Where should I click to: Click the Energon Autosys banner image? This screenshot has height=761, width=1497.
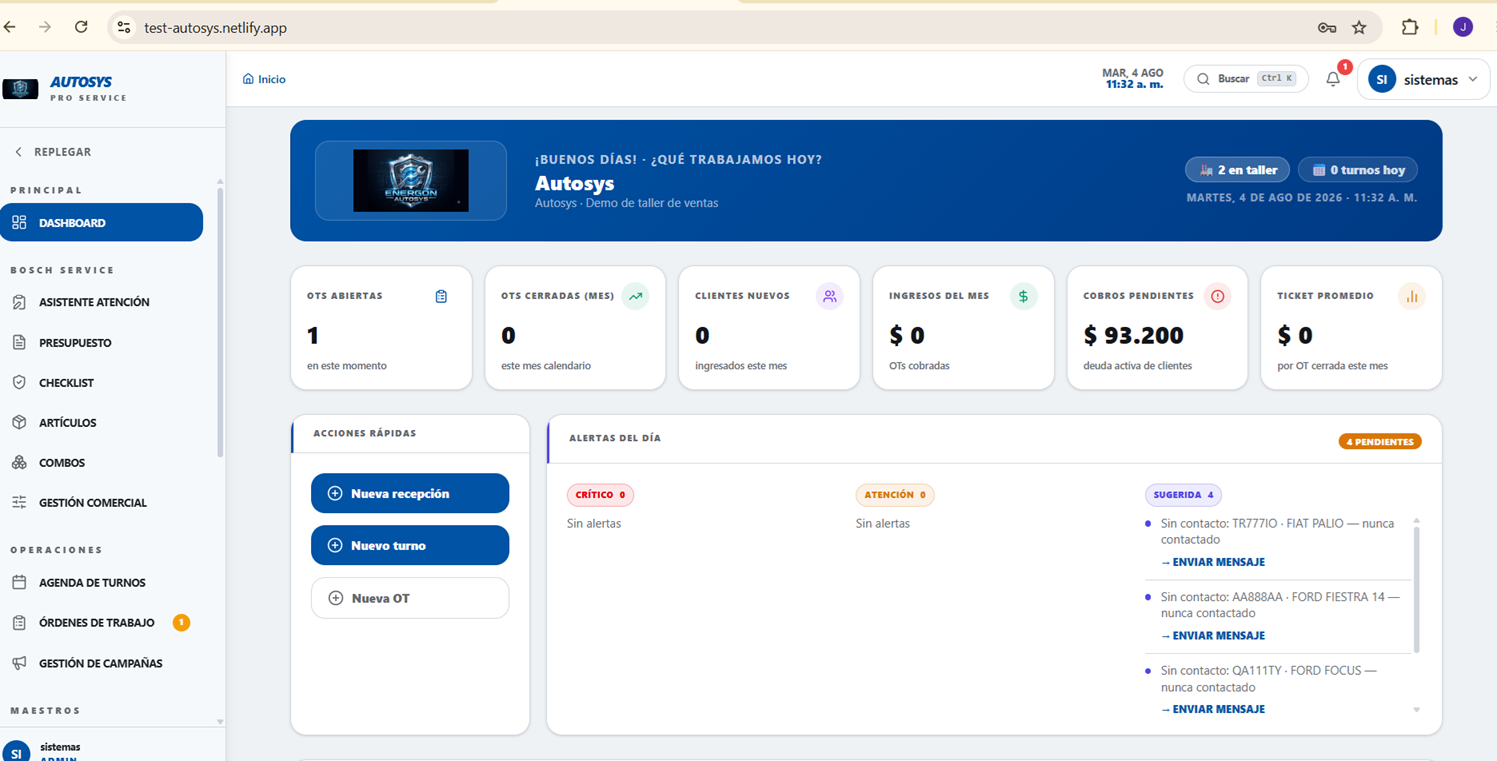click(411, 180)
